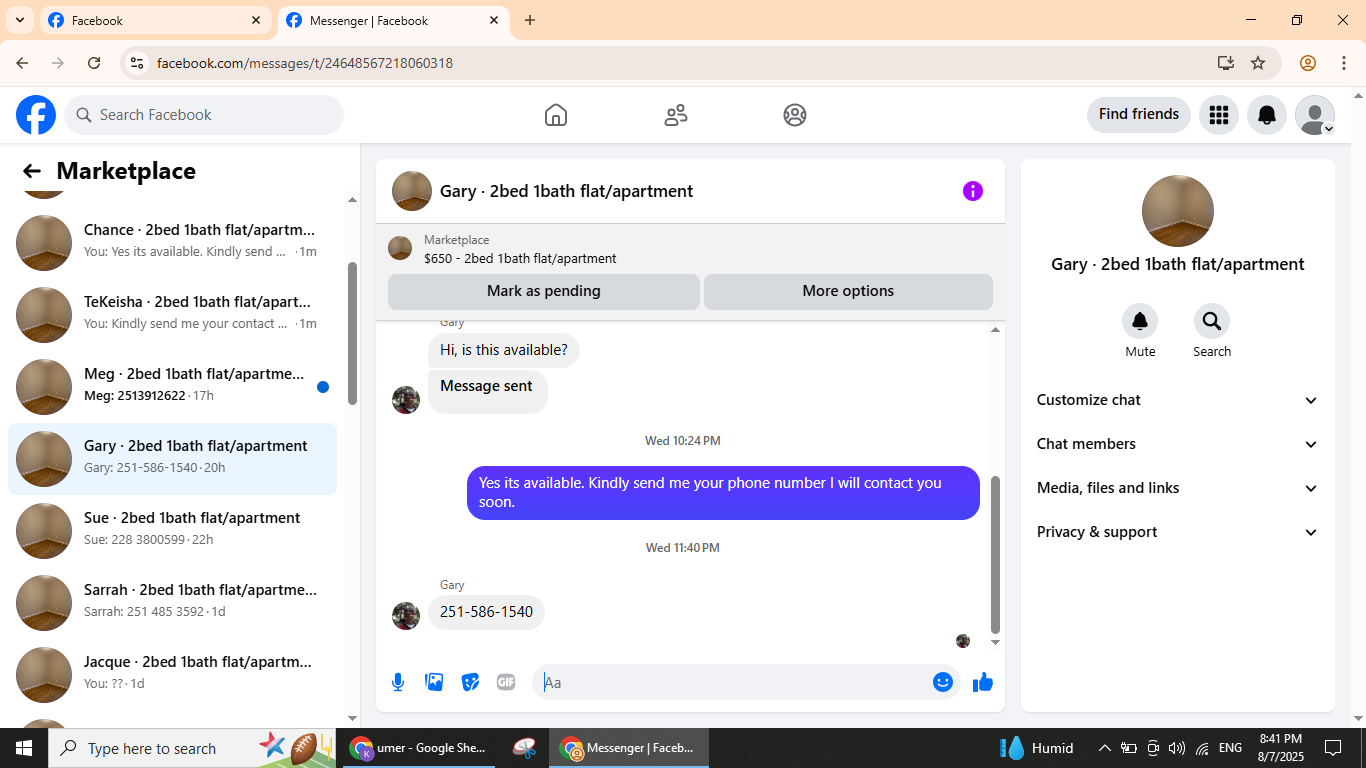Click Mark as pending button
Image resolution: width=1366 pixels, height=768 pixels.
click(544, 291)
